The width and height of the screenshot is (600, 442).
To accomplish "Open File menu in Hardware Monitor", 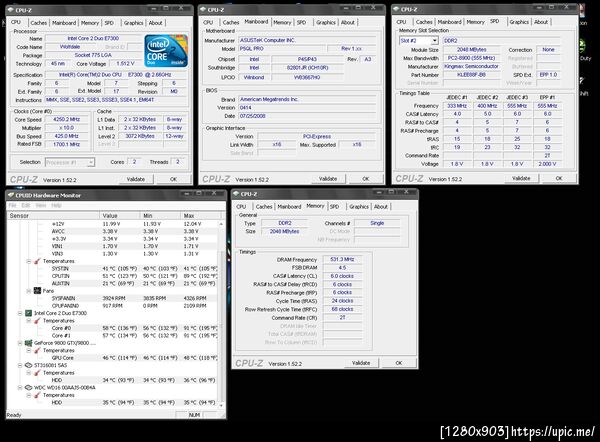I will 12,206.
